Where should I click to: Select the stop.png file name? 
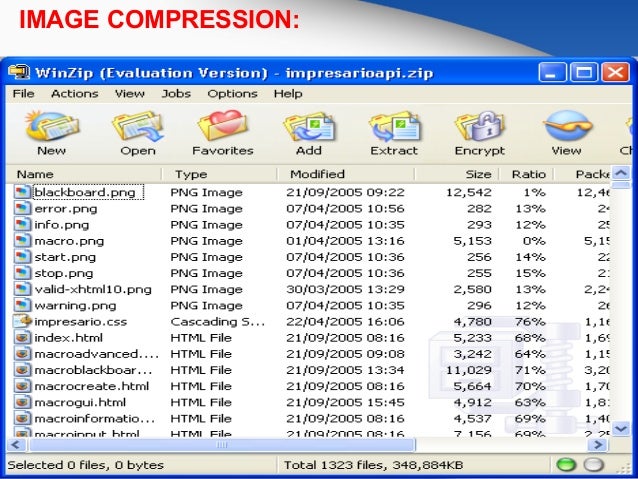(x=64, y=273)
